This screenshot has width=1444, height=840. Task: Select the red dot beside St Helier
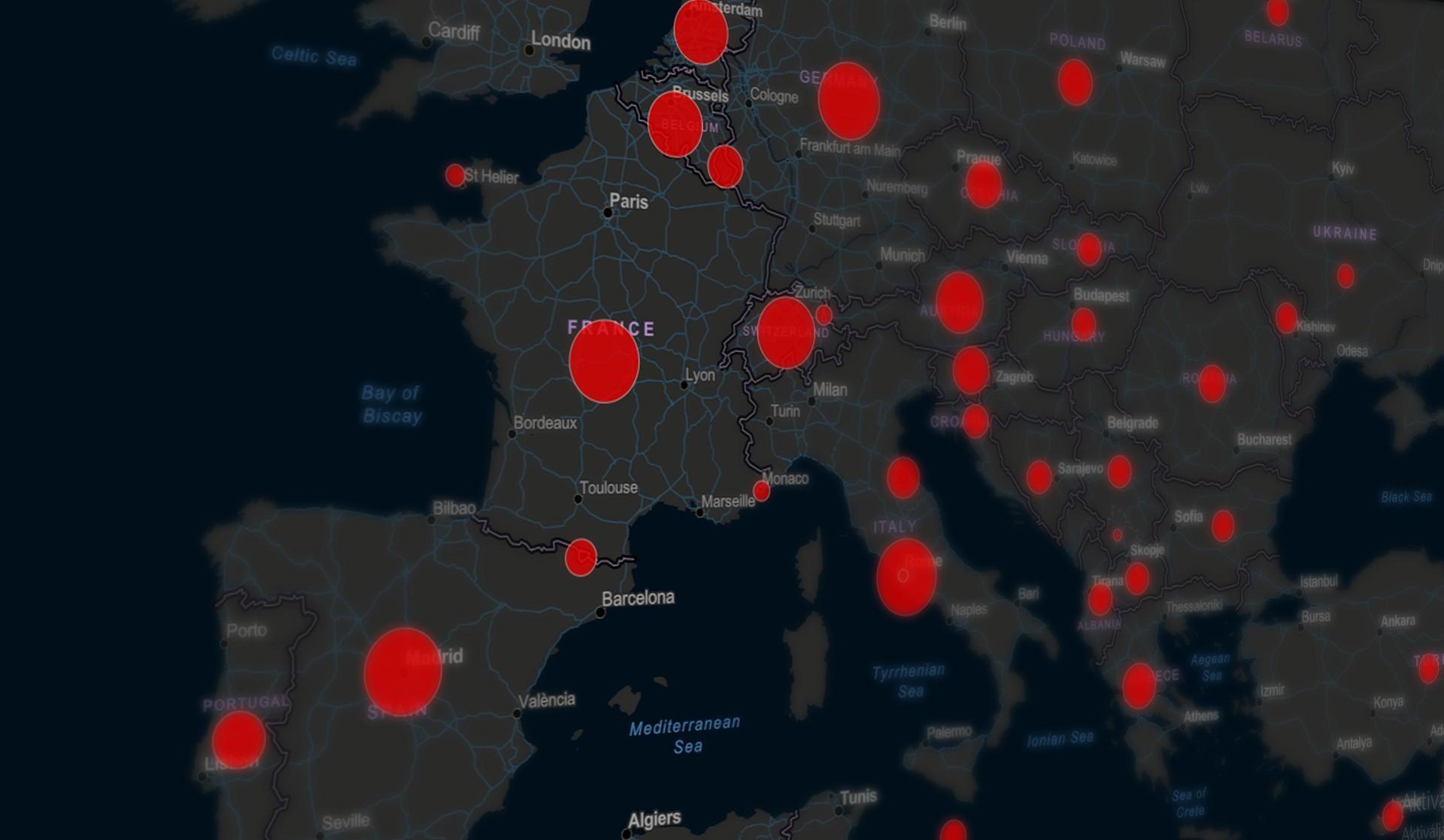coord(455,176)
